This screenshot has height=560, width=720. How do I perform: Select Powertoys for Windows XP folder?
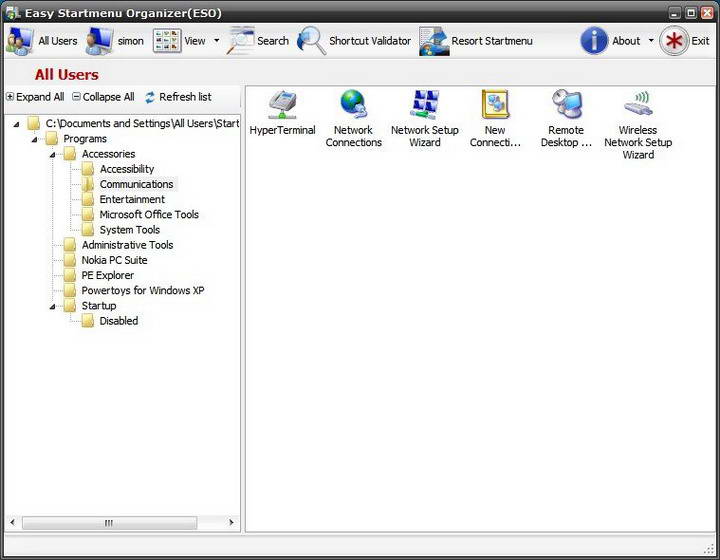pos(143,290)
